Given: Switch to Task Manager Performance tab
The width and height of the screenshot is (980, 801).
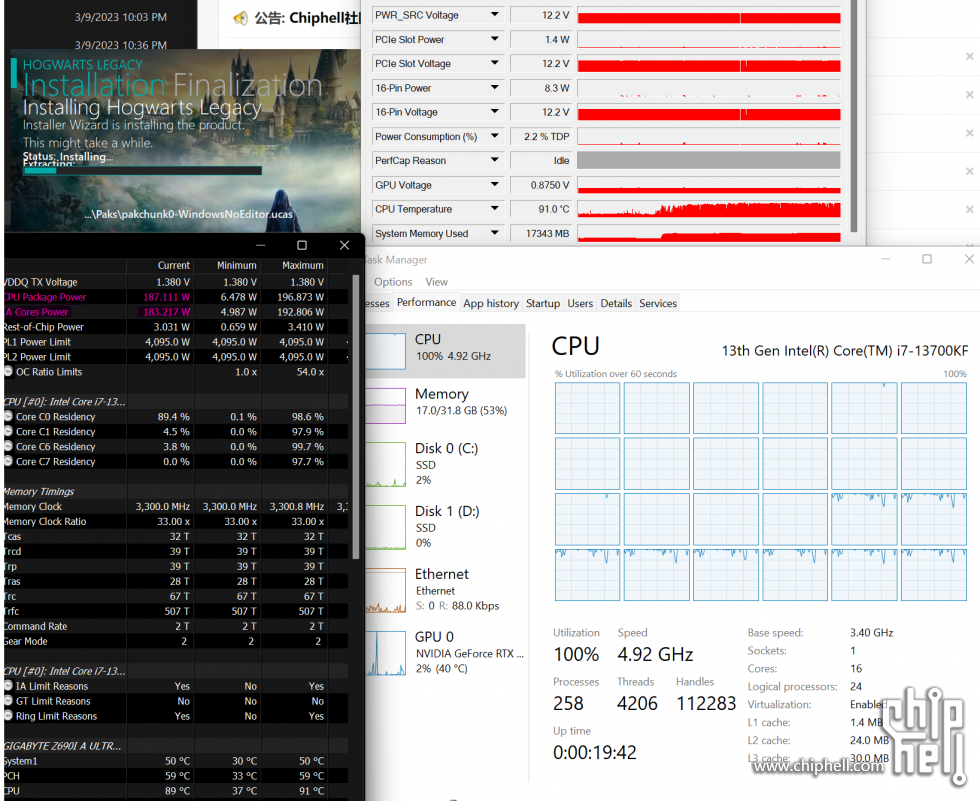Looking at the screenshot, I should [x=426, y=302].
